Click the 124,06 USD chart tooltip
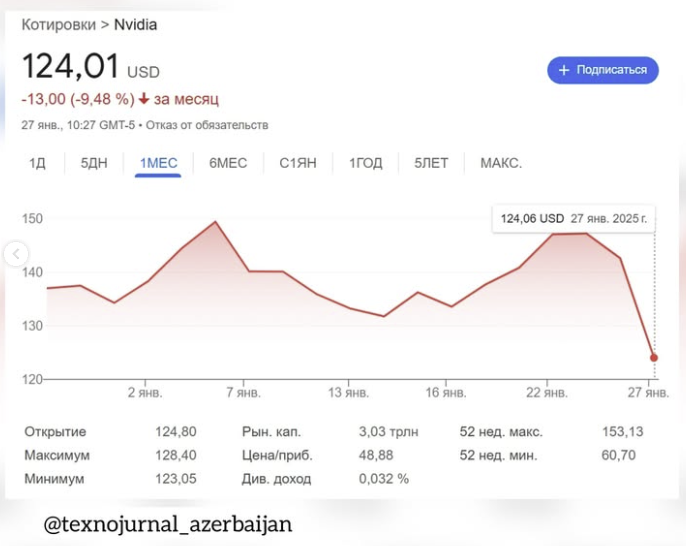Image resolution: width=686 pixels, height=546 pixels. click(574, 218)
